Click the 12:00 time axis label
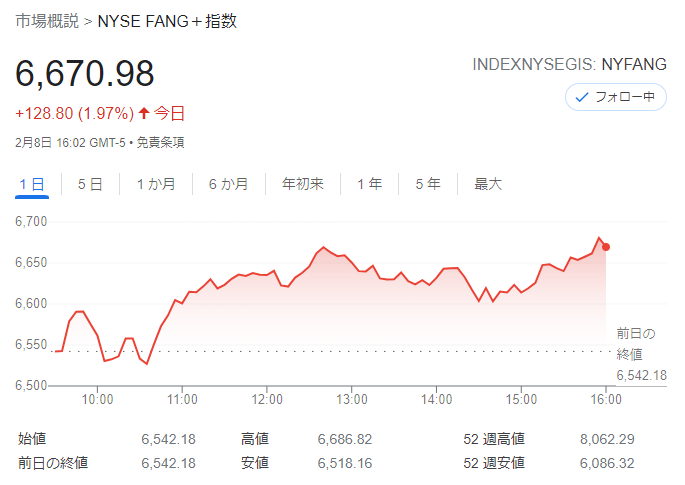Viewport: 685px width, 485px height. tap(267, 399)
